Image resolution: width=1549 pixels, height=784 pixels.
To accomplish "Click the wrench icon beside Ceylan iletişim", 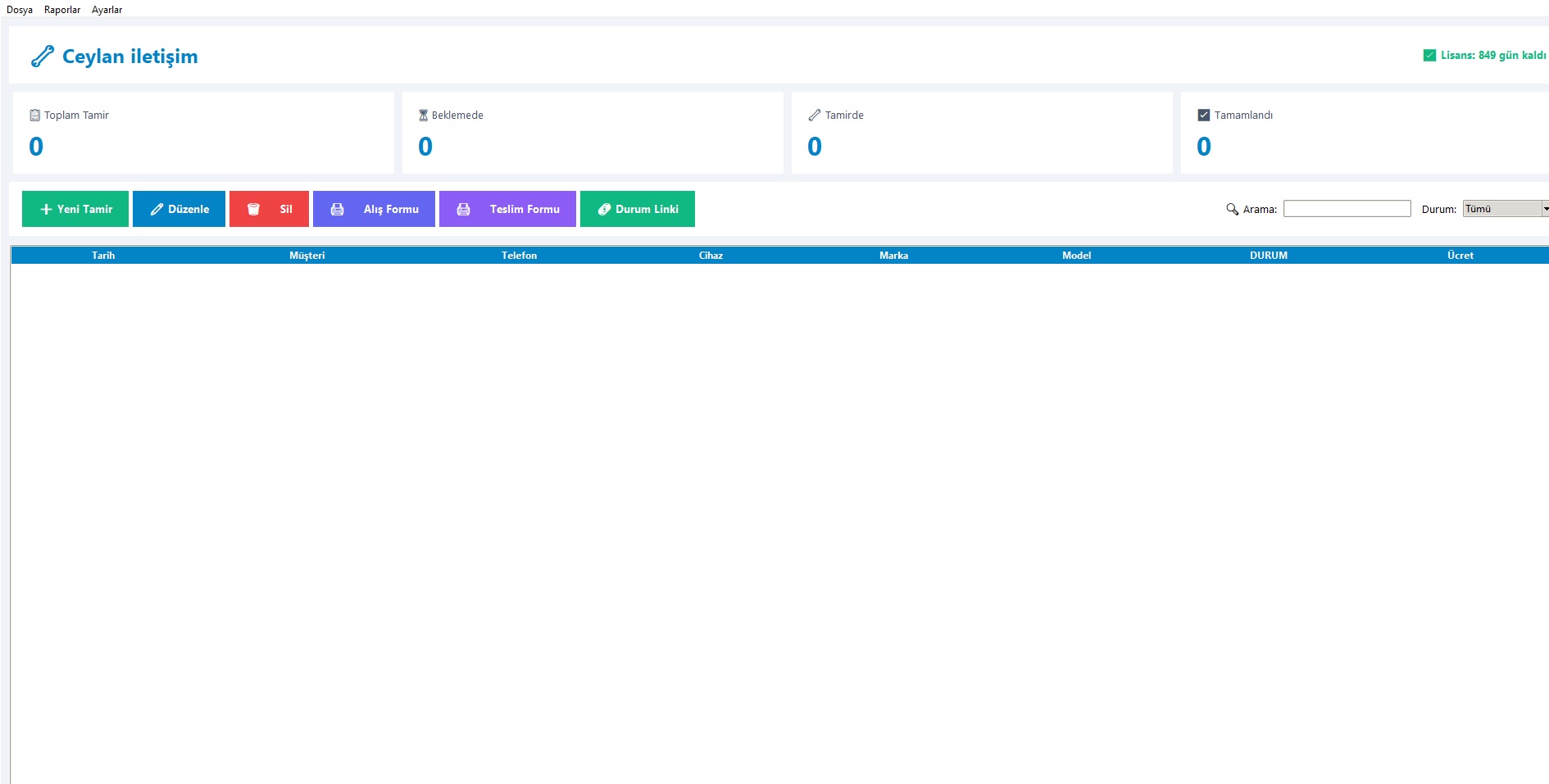I will pyautogui.click(x=42, y=57).
